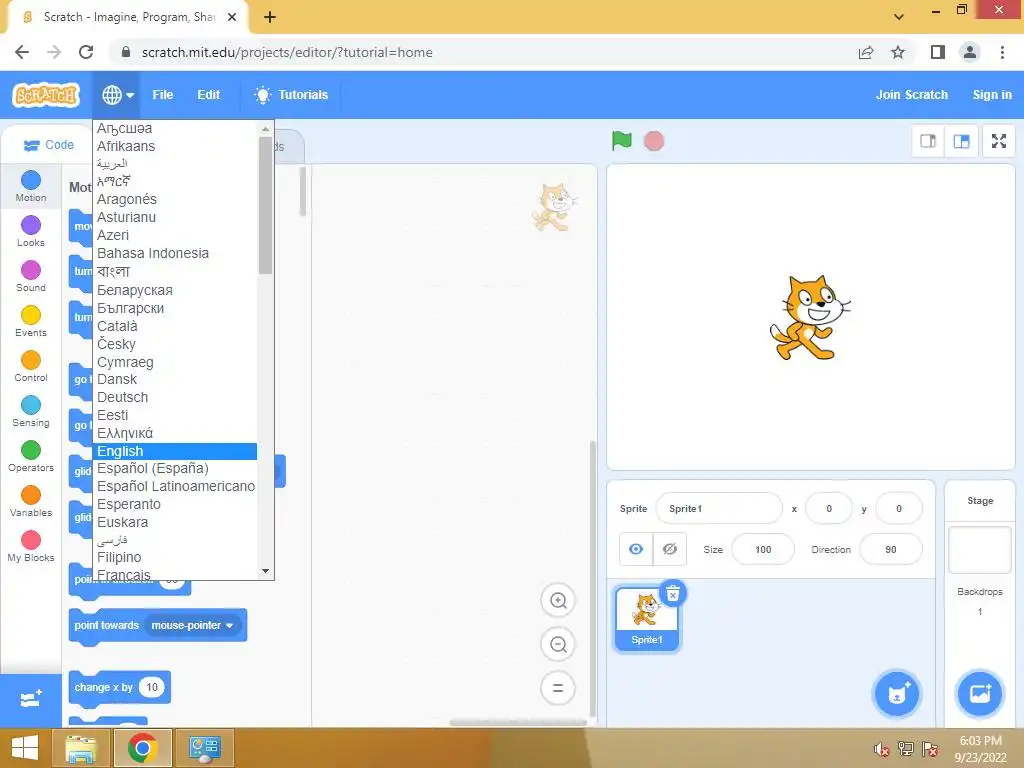Select the Variables block category
1024x768 pixels.
(31, 502)
